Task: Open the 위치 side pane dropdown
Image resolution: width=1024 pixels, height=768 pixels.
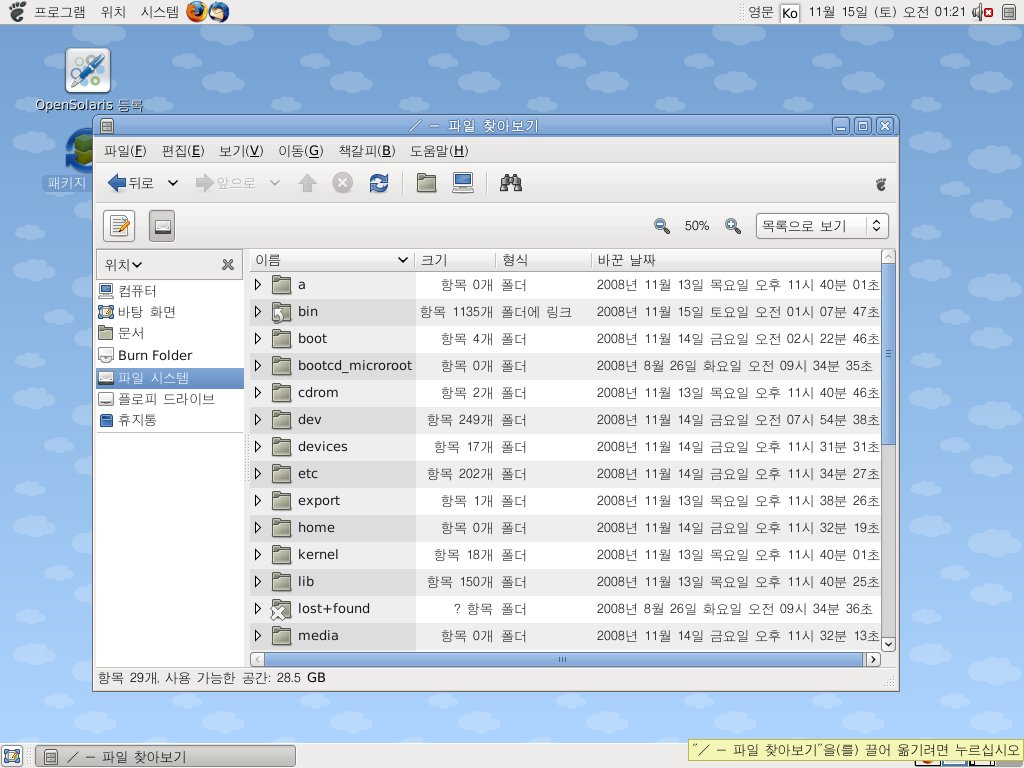Action: pos(123,264)
